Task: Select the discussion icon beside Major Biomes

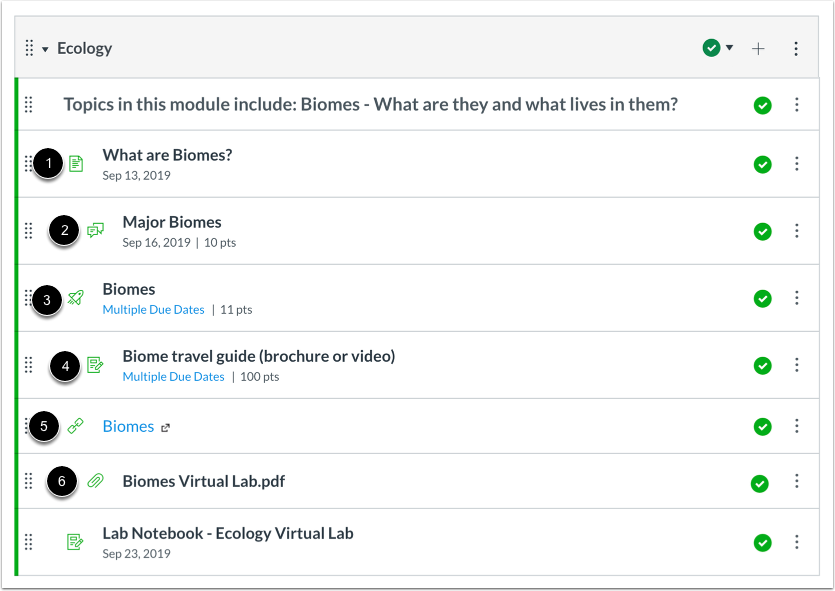Action: pos(94,231)
